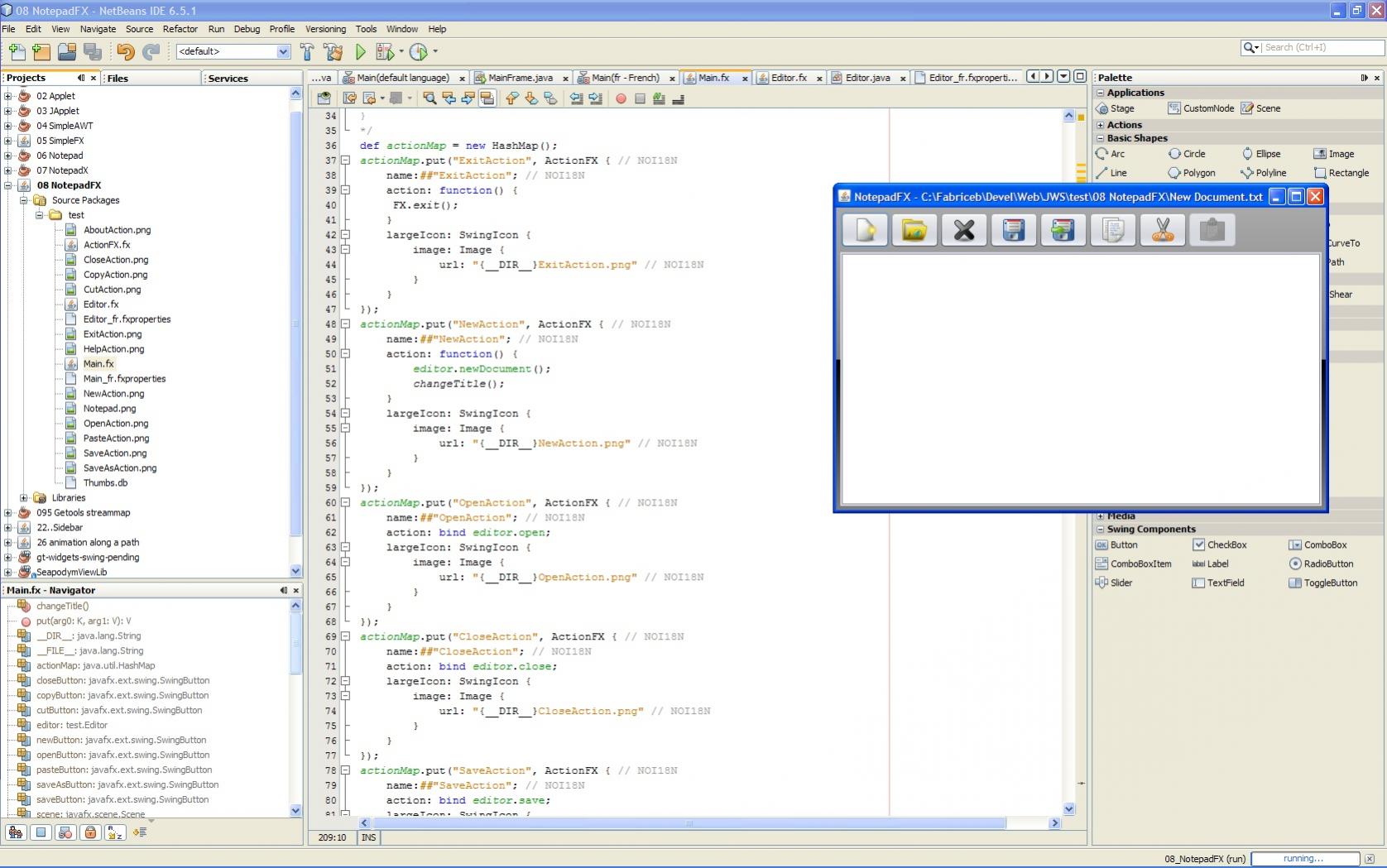Screen dimensions: 1387x868
Task: Select the Button component in Palette
Action: [x=1116, y=544]
